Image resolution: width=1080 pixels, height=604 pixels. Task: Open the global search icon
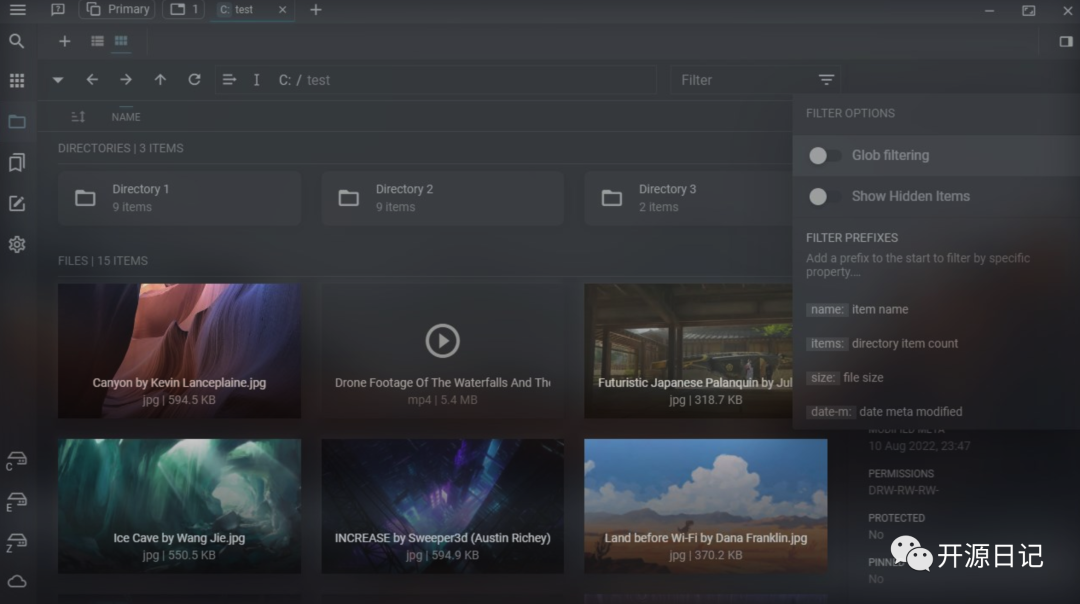pos(17,41)
